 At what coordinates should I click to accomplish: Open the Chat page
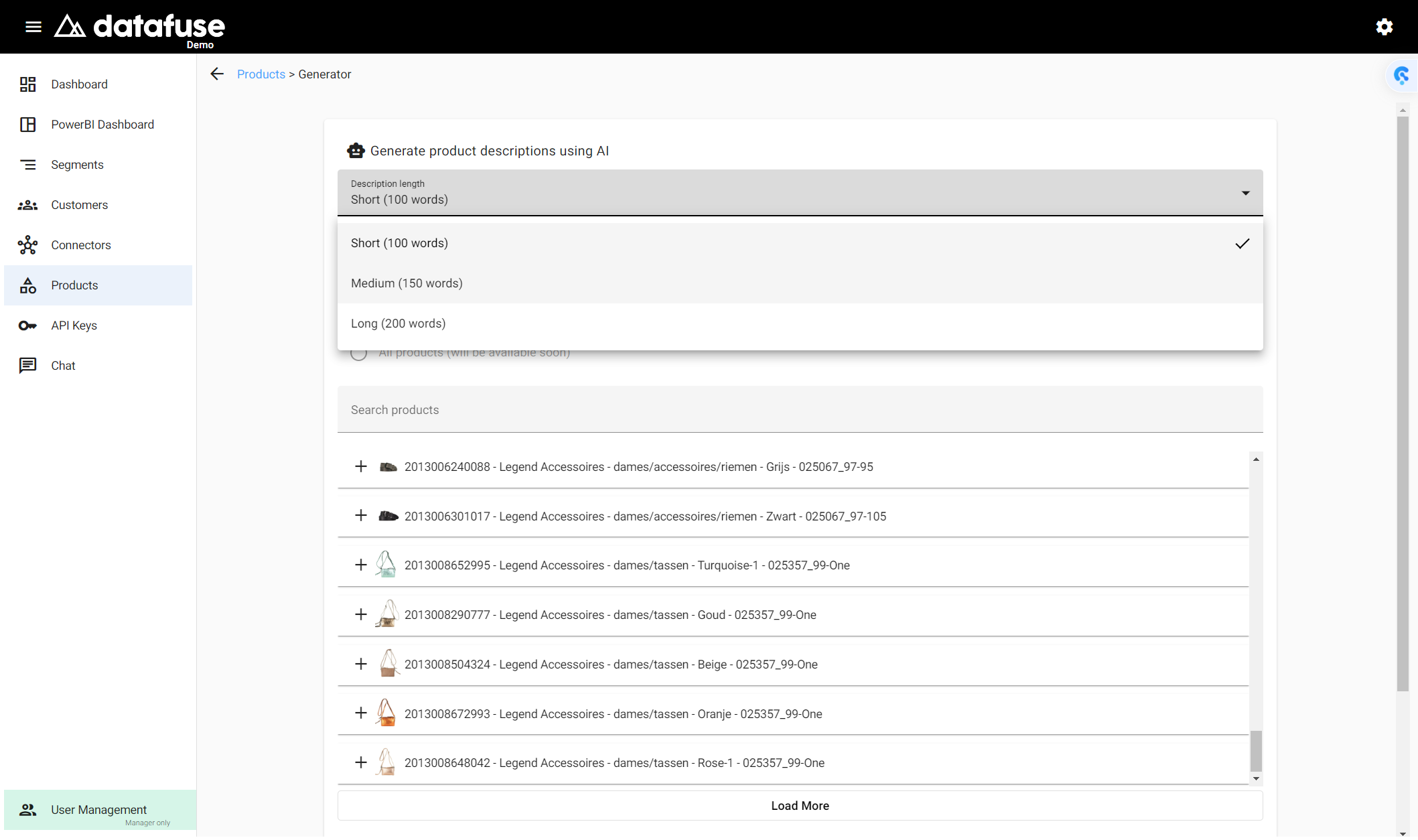[98, 366]
